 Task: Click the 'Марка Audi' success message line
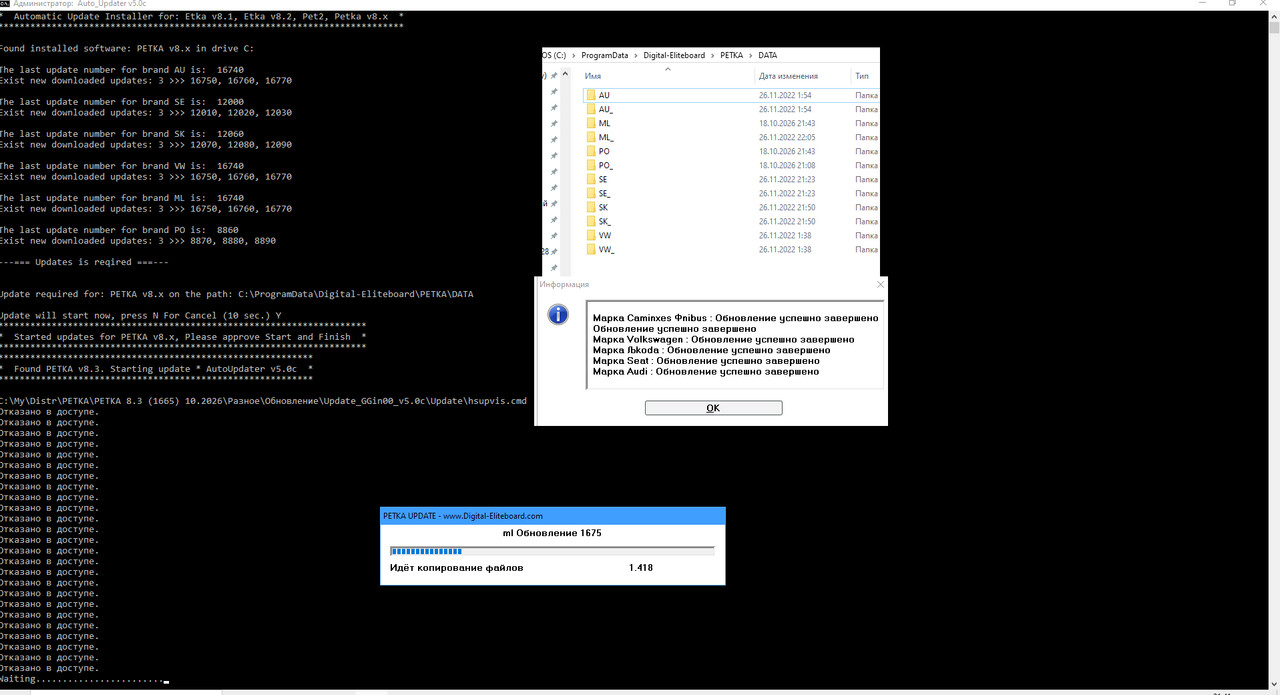tap(706, 372)
